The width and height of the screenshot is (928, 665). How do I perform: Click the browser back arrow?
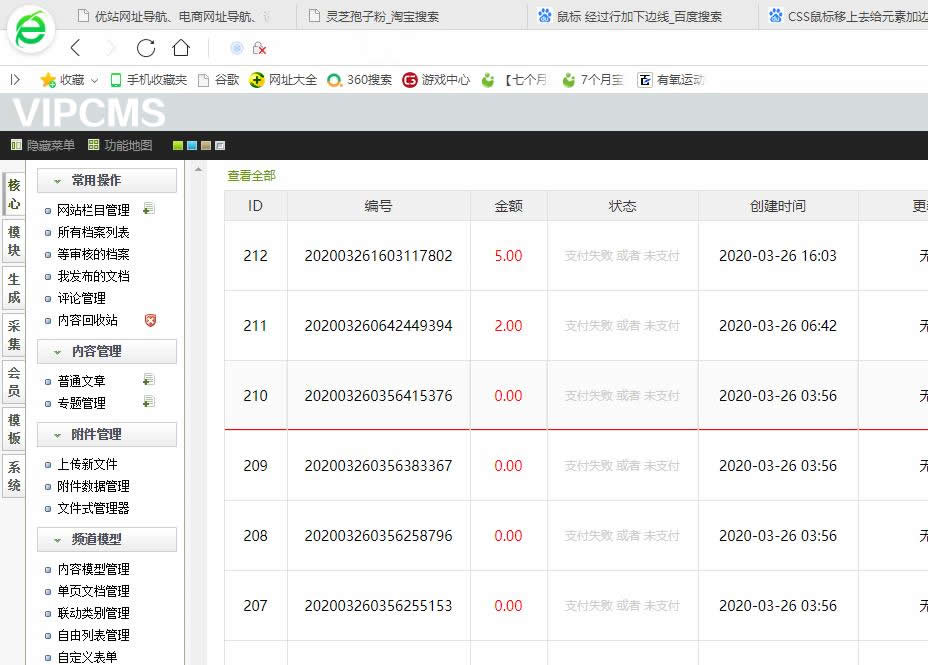[76, 48]
